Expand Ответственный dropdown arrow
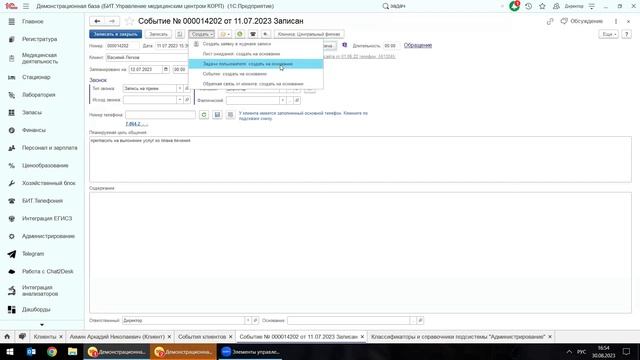Screen dimensions: 640x360 (248, 321)
